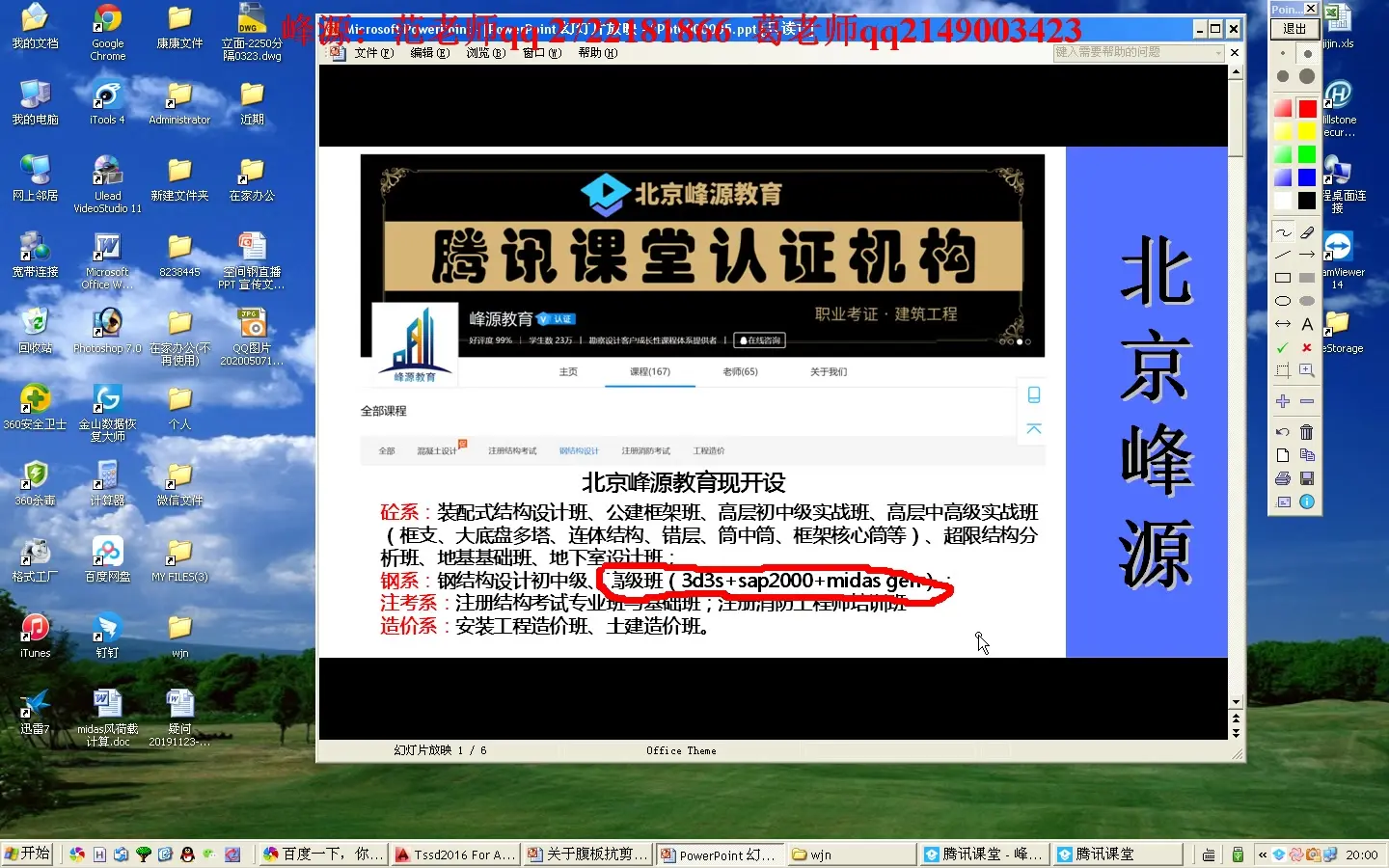Choose the medium-large pen dot size
Viewport: 1389px width, 868px height.
tap(1283, 76)
